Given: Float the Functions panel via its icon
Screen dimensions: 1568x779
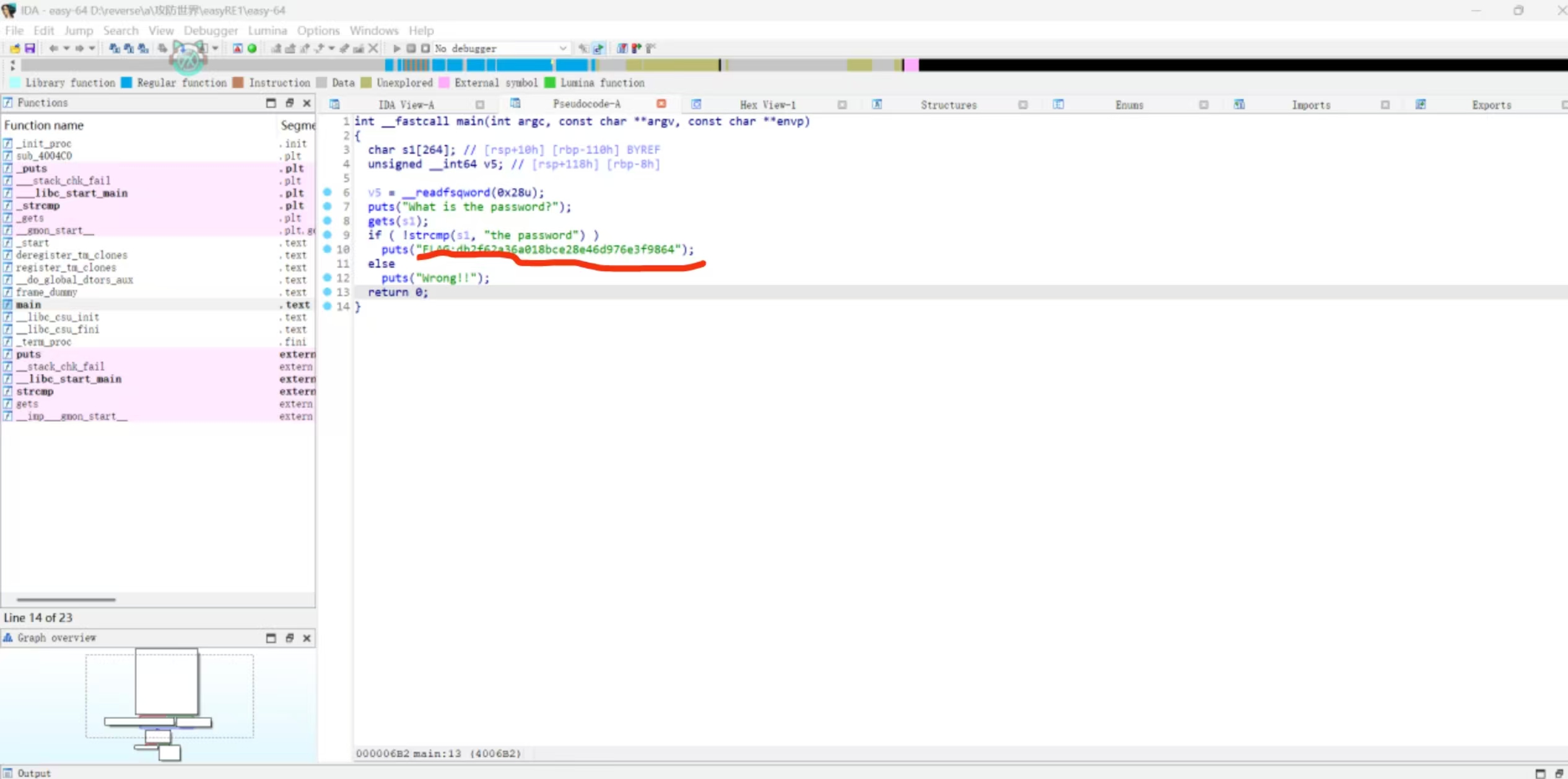Looking at the screenshot, I should pos(289,103).
